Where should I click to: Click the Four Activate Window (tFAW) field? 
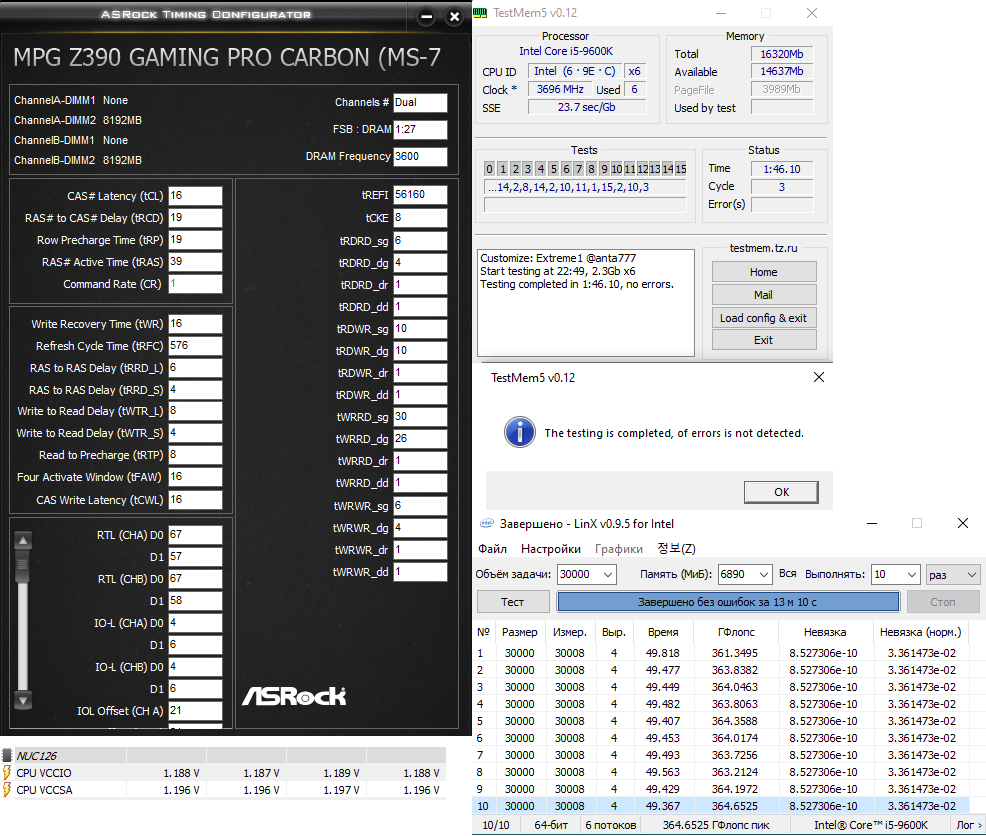pyautogui.click(x=195, y=477)
